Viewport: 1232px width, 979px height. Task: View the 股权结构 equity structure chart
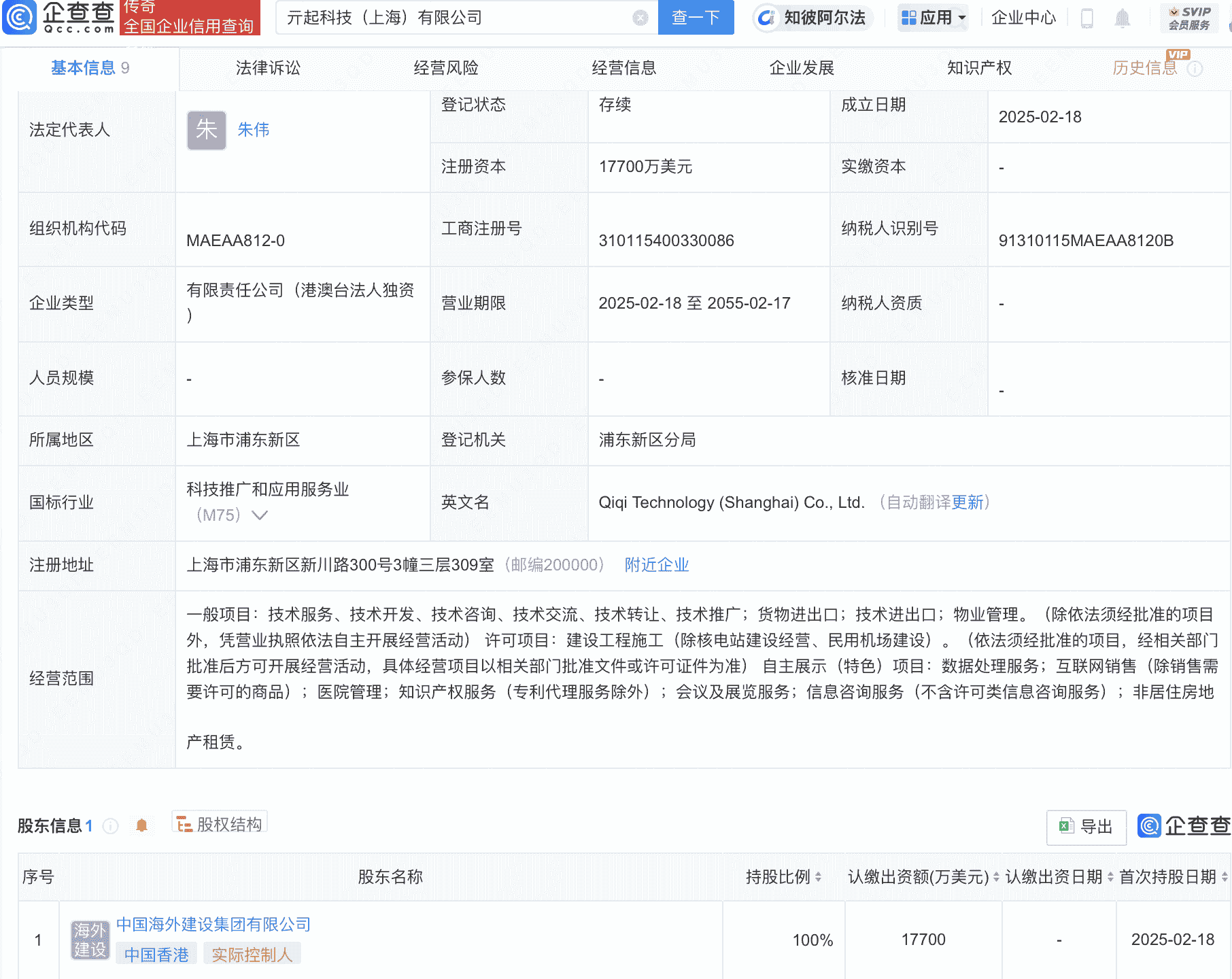point(219,823)
